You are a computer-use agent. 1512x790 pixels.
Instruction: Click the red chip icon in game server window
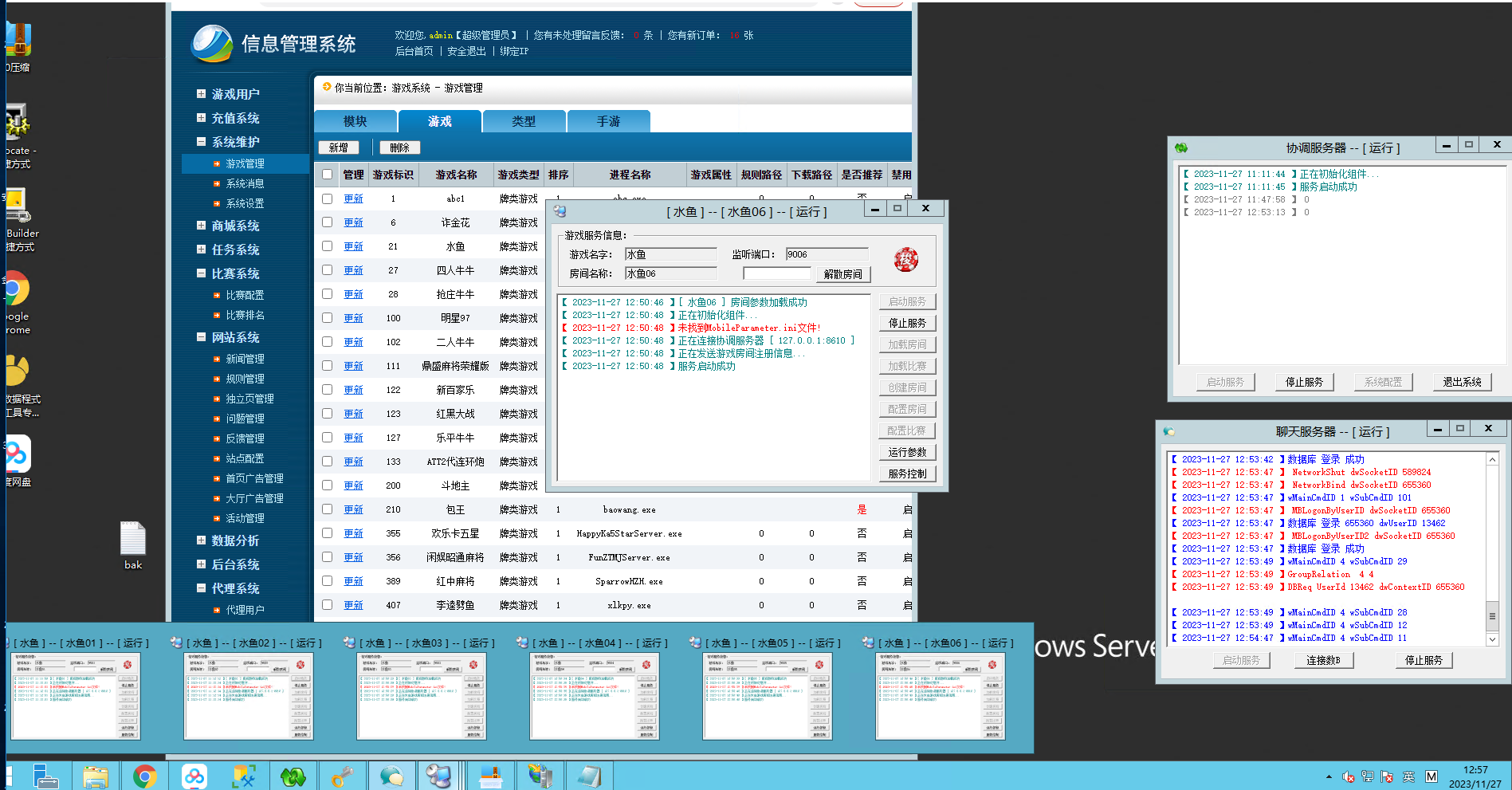point(905,259)
